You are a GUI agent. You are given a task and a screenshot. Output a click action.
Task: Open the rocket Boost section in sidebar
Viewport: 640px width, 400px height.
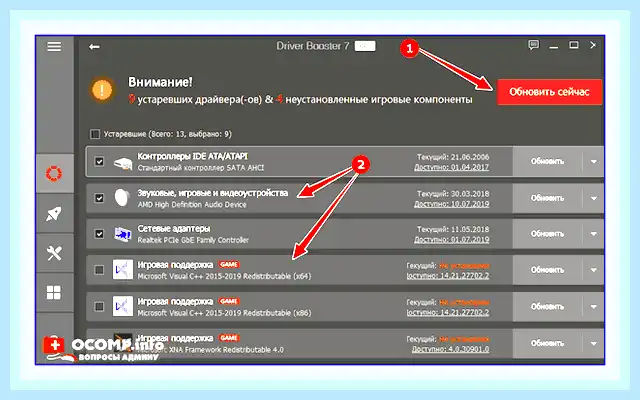pos(54,213)
